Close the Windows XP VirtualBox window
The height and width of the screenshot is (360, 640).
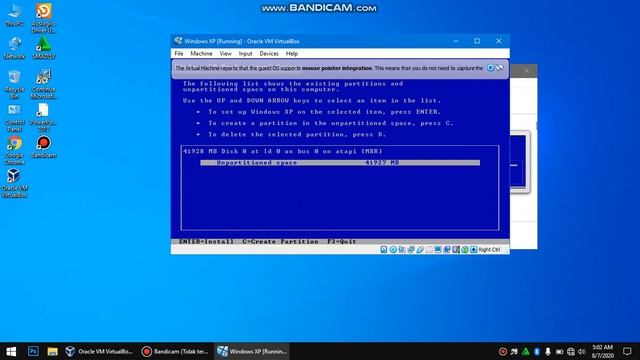[499, 41]
